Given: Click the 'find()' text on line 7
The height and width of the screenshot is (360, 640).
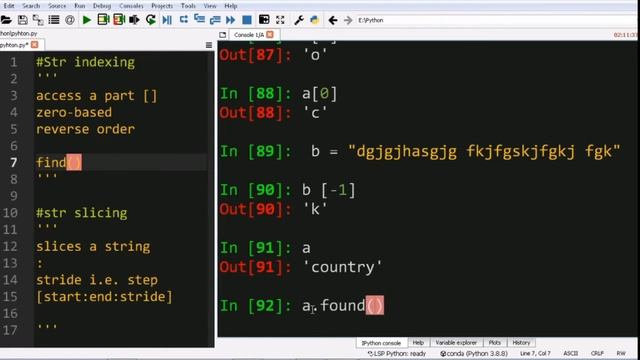Looking at the screenshot, I should [59, 162].
